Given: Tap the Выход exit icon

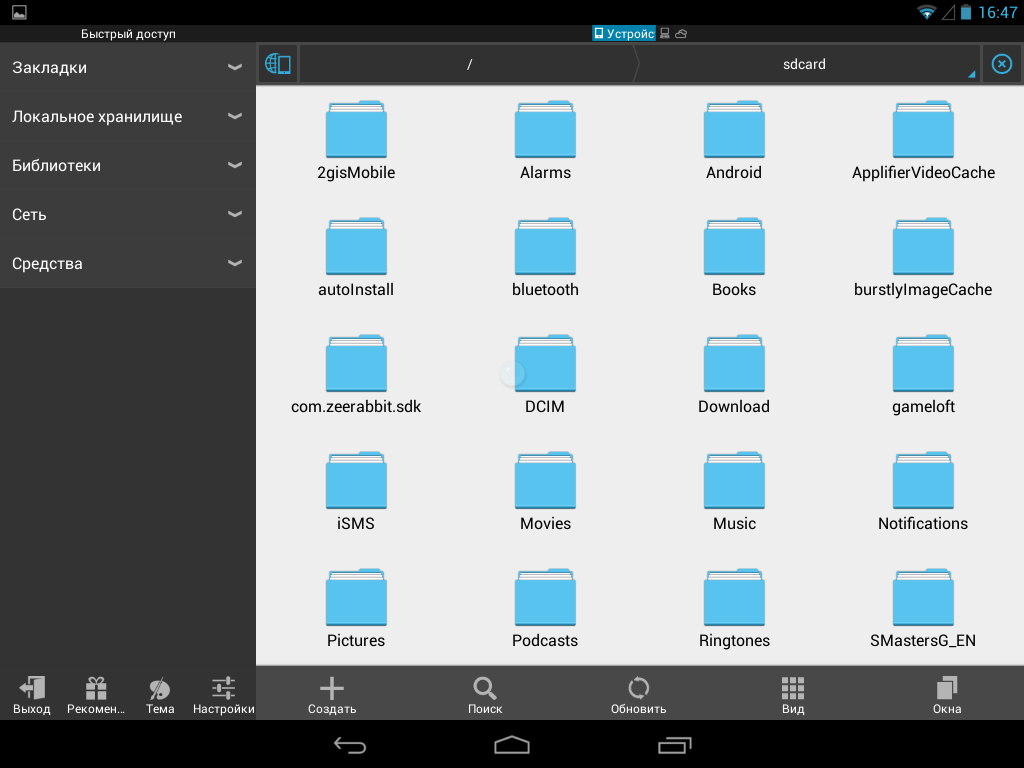Looking at the screenshot, I should click(31, 689).
